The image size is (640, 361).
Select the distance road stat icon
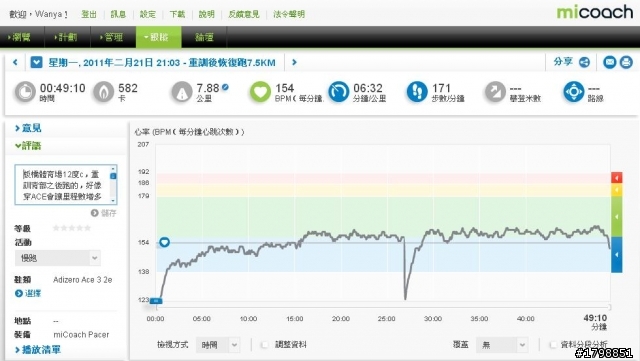(182, 92)
